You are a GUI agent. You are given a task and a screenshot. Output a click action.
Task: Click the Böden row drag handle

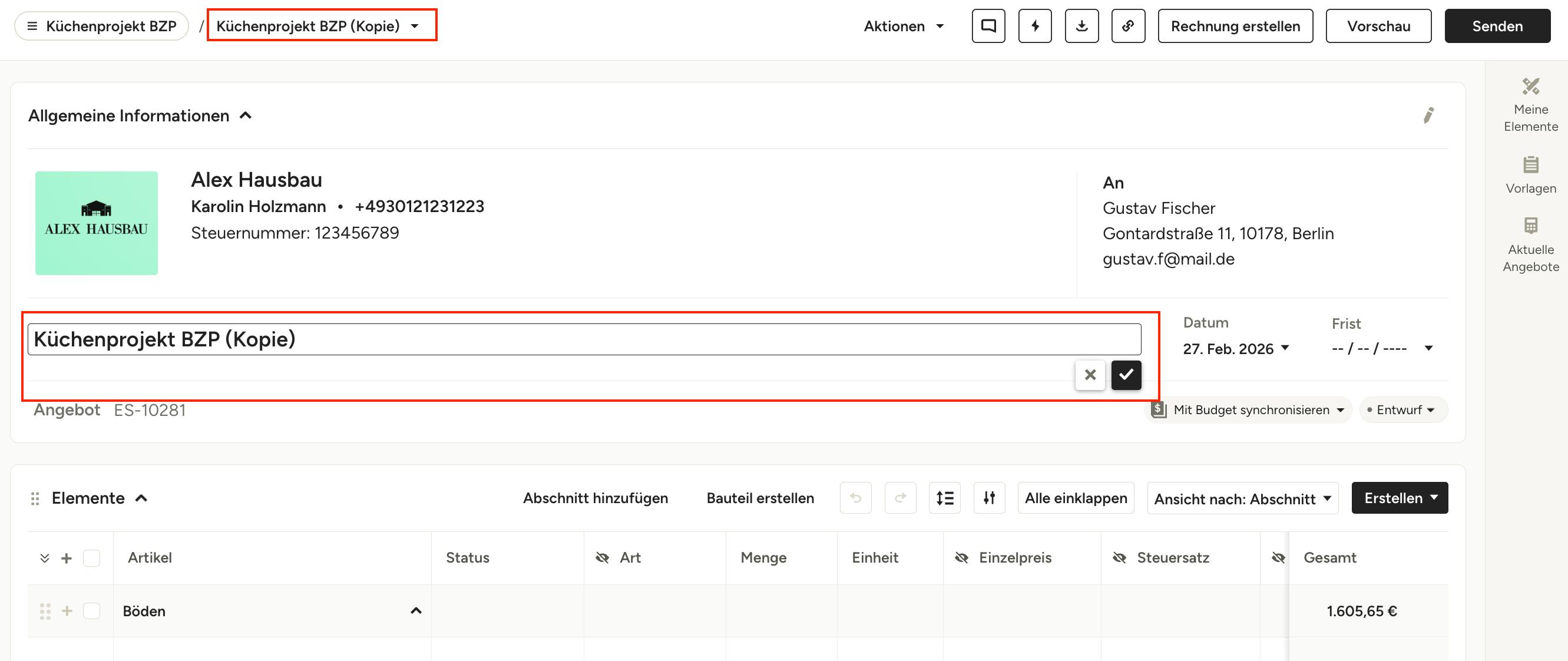coord(45,611)
